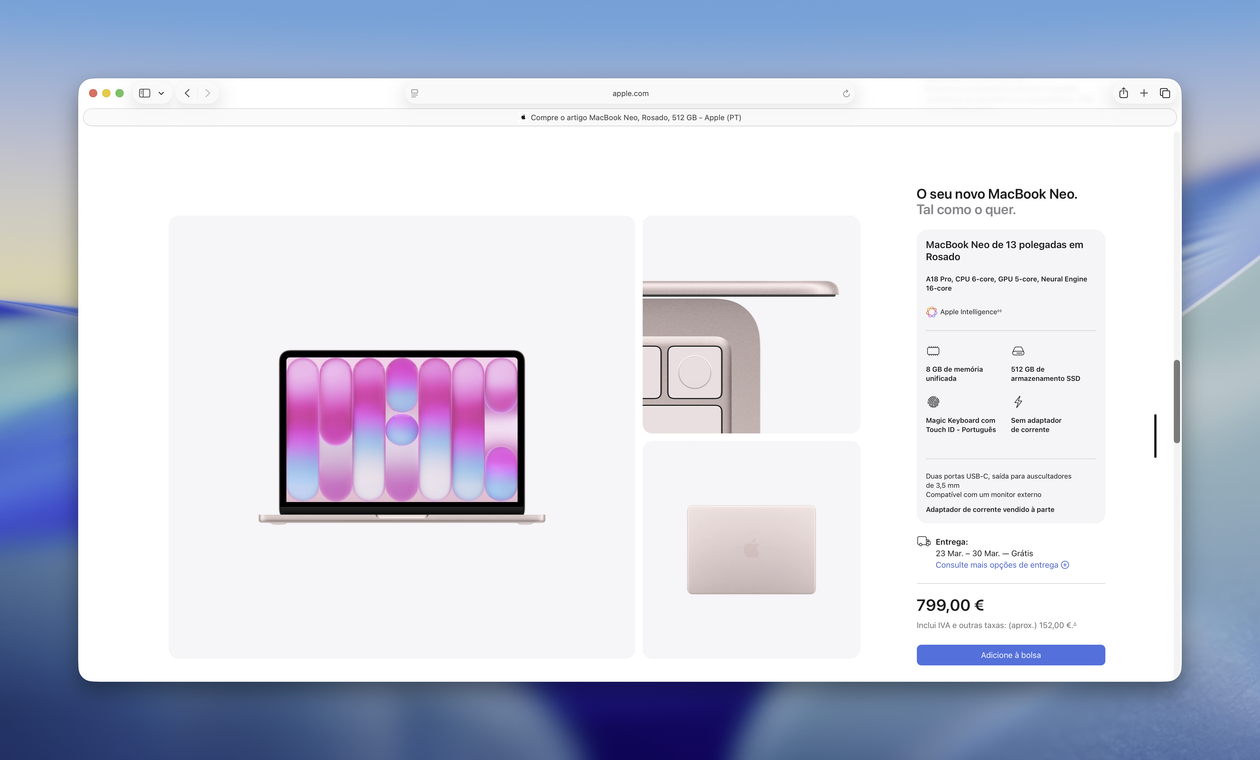This screenshot has height=760, width=1260.
Task: Click the Apple Intelligence sparkle icon
Action: point(931,311)
